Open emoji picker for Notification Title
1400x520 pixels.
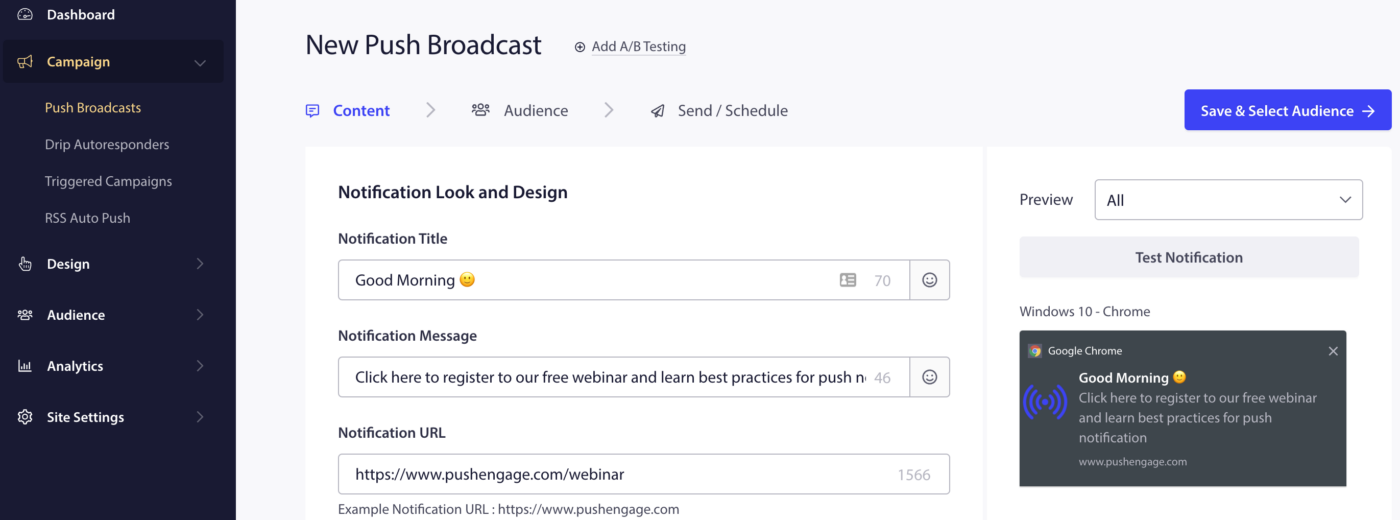929,280
